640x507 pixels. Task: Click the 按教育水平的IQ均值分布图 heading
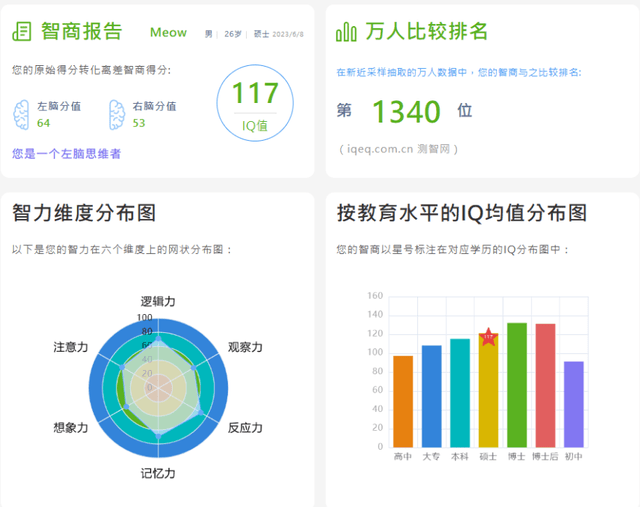click(x=462, y=213)
